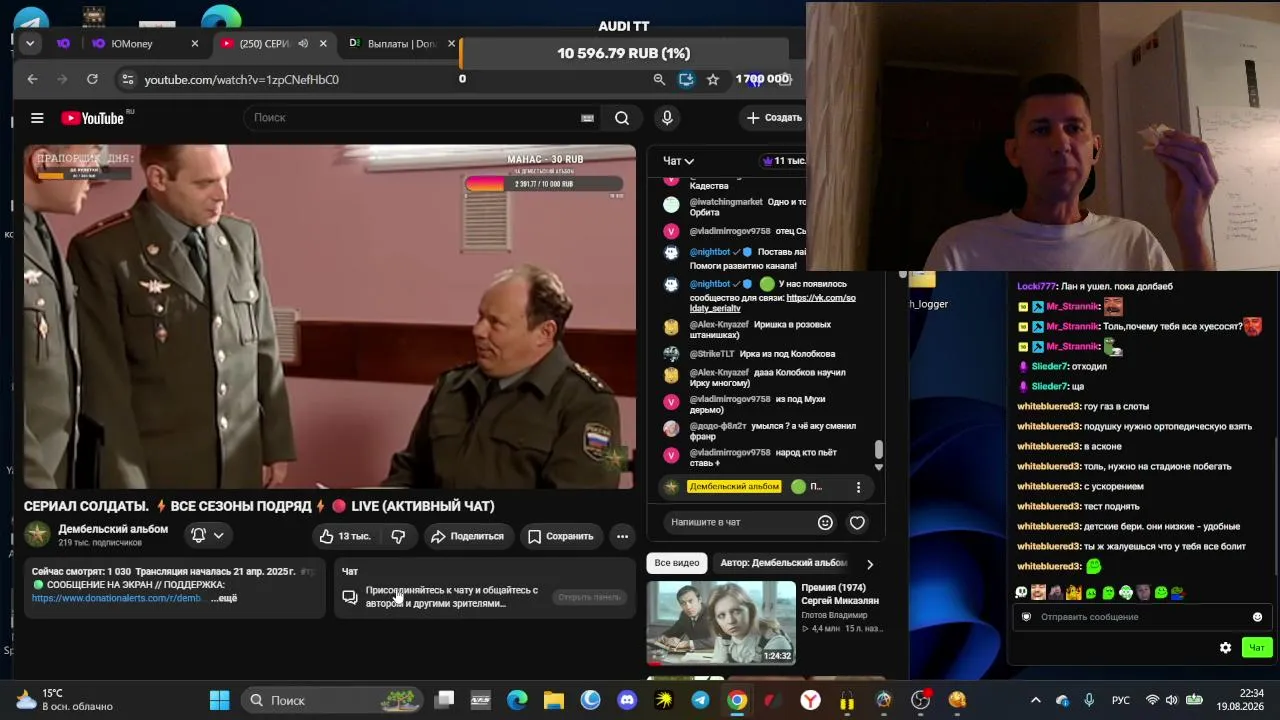Select the Все видео filter chip
1280x720 pixels.
677,563
